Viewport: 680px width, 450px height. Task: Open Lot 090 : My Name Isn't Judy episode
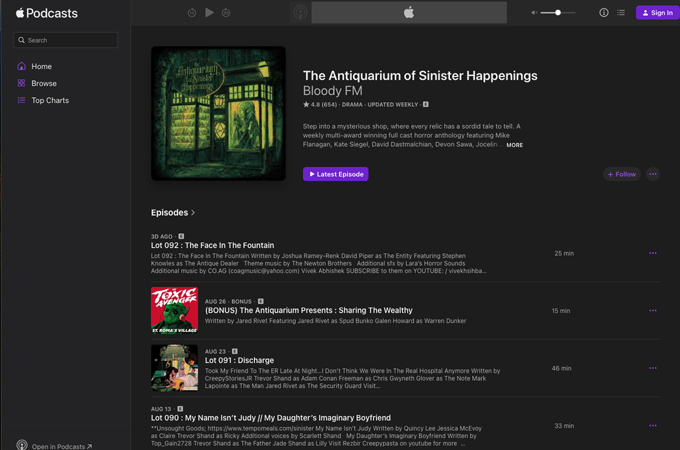271,418
